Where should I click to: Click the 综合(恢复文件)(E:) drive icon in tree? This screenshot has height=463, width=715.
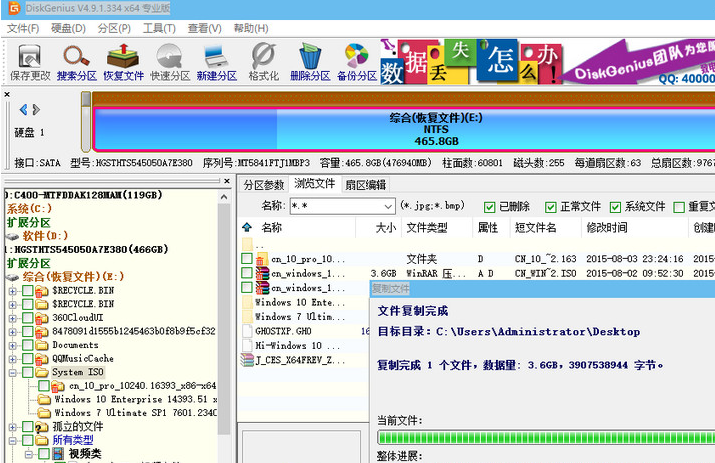tap(12, 277)
